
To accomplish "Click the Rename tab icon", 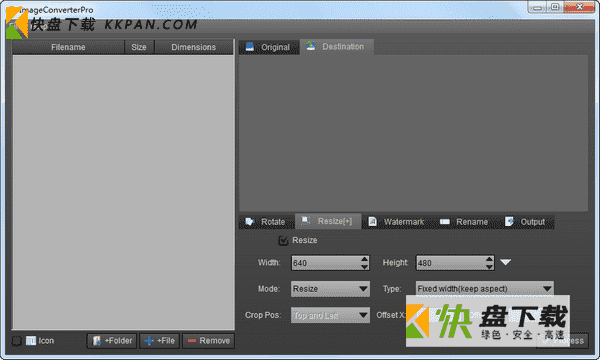I will [445, 222].
